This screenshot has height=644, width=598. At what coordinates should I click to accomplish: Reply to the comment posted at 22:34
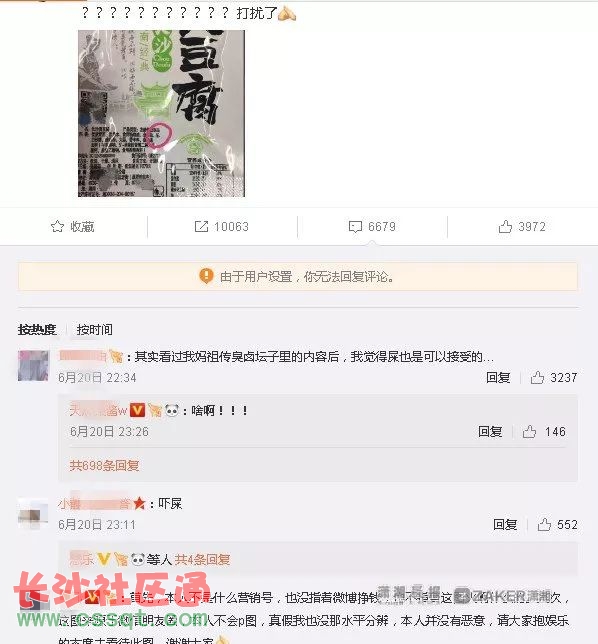click(x=498, y=377)
